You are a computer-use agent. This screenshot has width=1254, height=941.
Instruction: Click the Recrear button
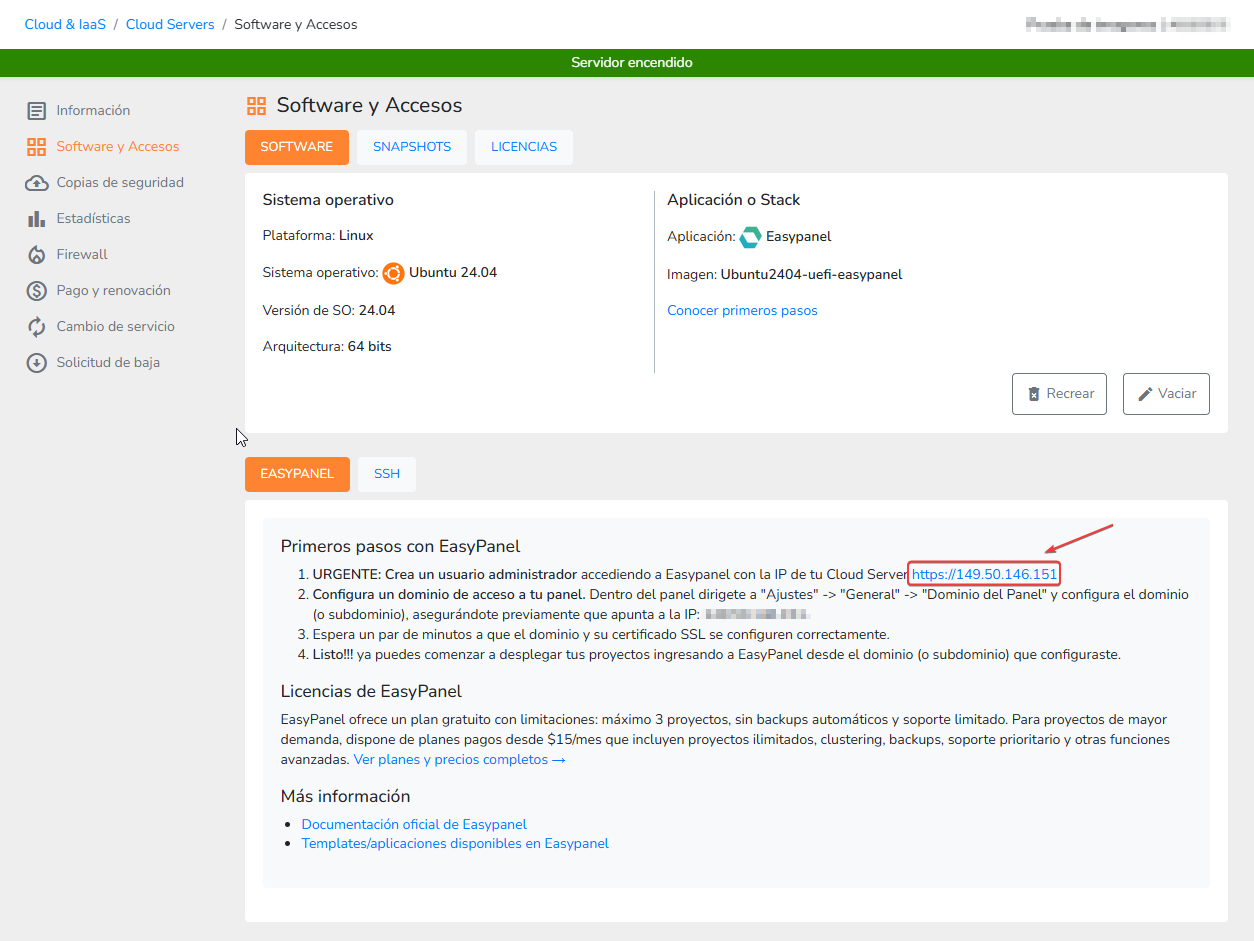[1059, 394]
